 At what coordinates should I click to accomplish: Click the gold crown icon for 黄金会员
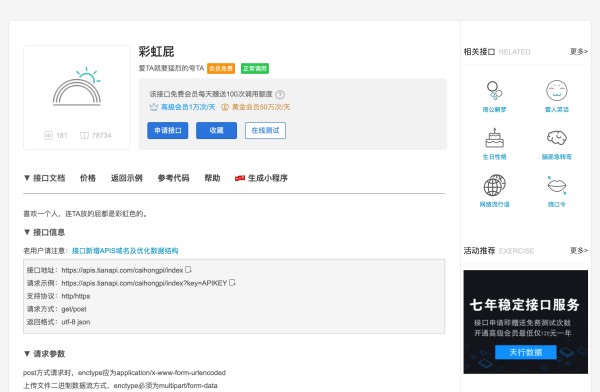pyautogui.click(x=225, y=107)
